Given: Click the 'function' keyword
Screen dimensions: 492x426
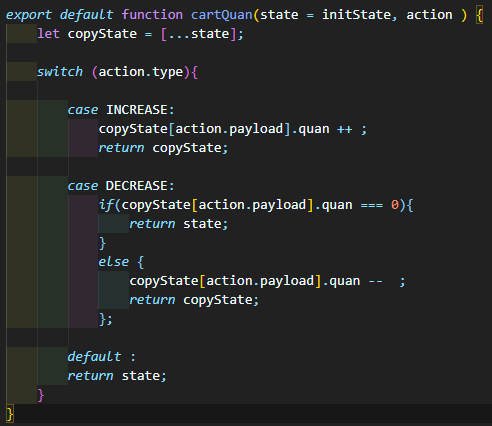Looking at the screenshot, I should pos(152,15).
